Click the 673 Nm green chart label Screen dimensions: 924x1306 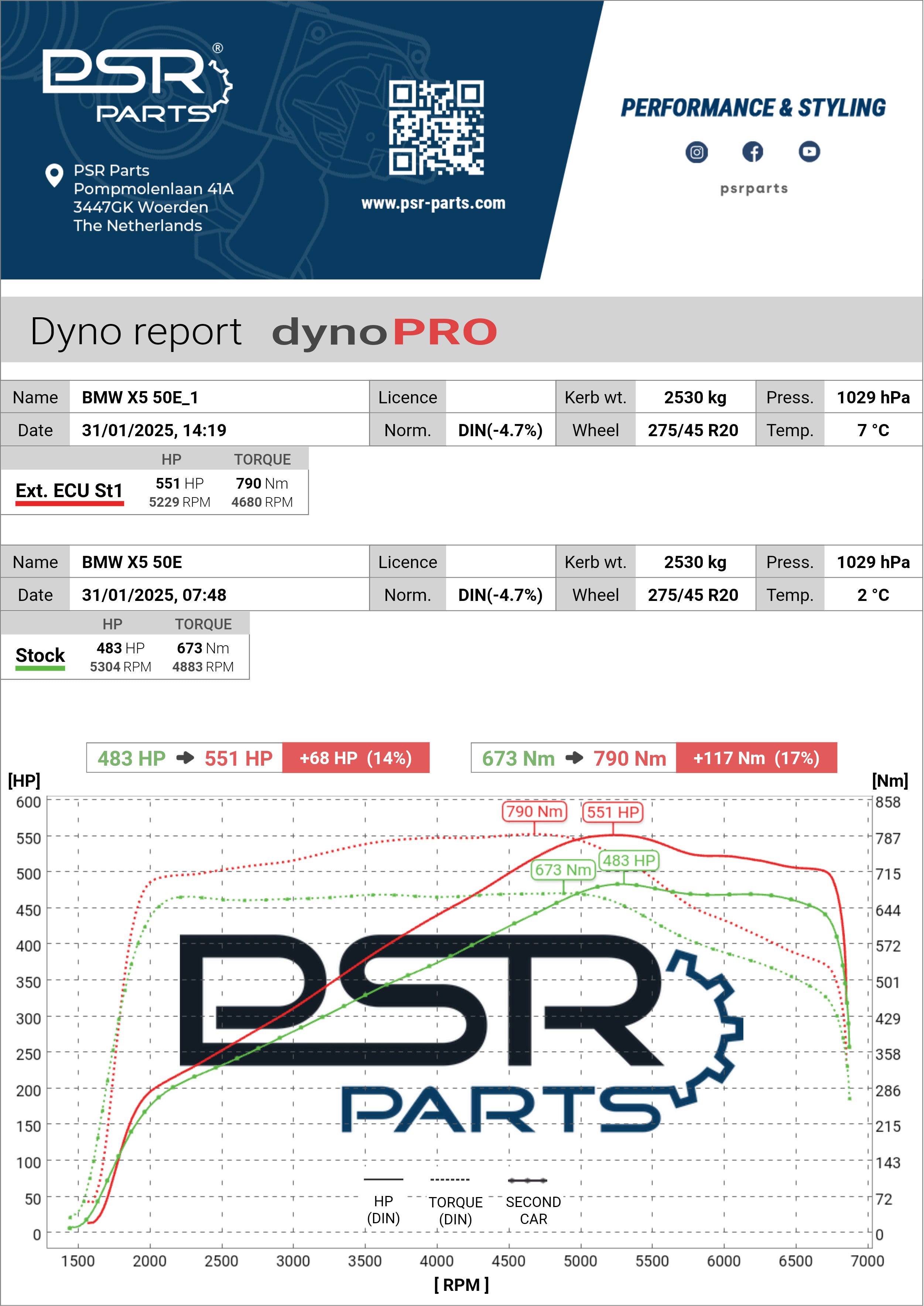tap(563, 869)
